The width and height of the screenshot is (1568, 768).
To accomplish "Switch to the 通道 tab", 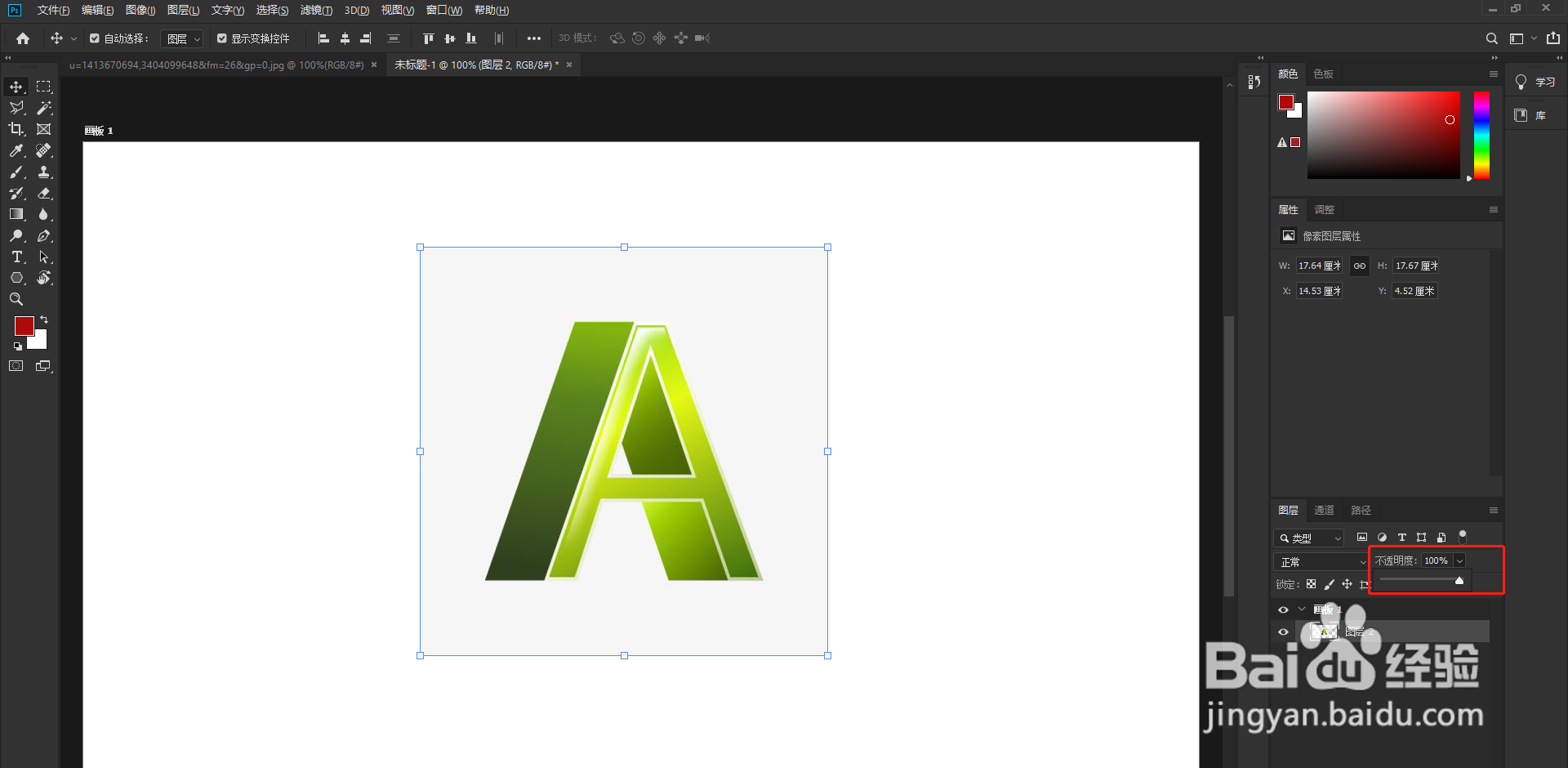I will coord(1324,511).
